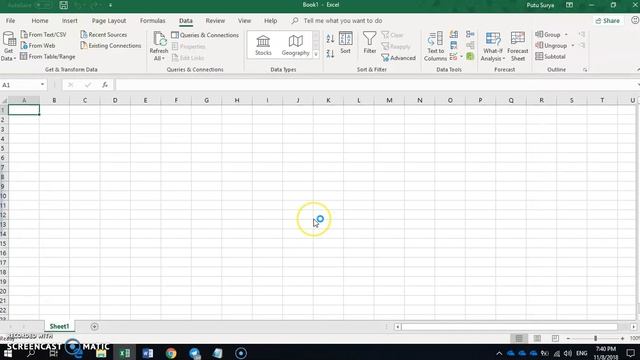Viewport: 640px width, 360px height.
Task: Expand the Refresh All dropdown
Action: coord(158,59)
